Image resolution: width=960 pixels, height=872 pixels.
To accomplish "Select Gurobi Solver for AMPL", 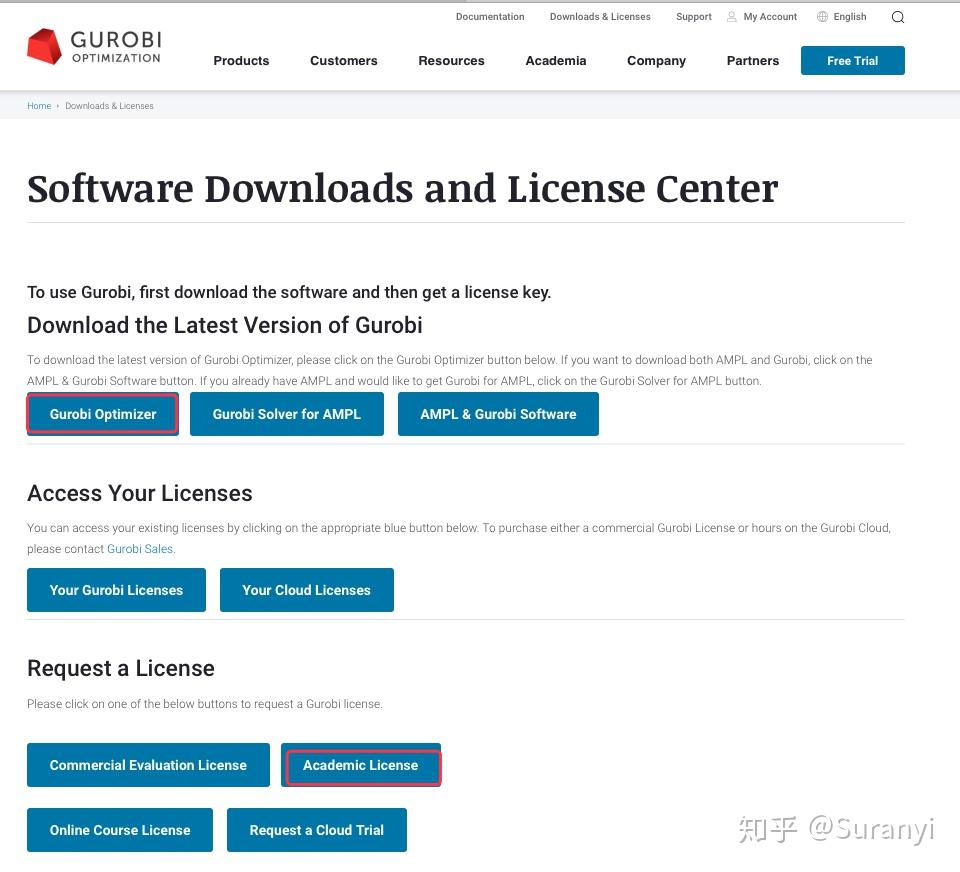I will 287,413.
